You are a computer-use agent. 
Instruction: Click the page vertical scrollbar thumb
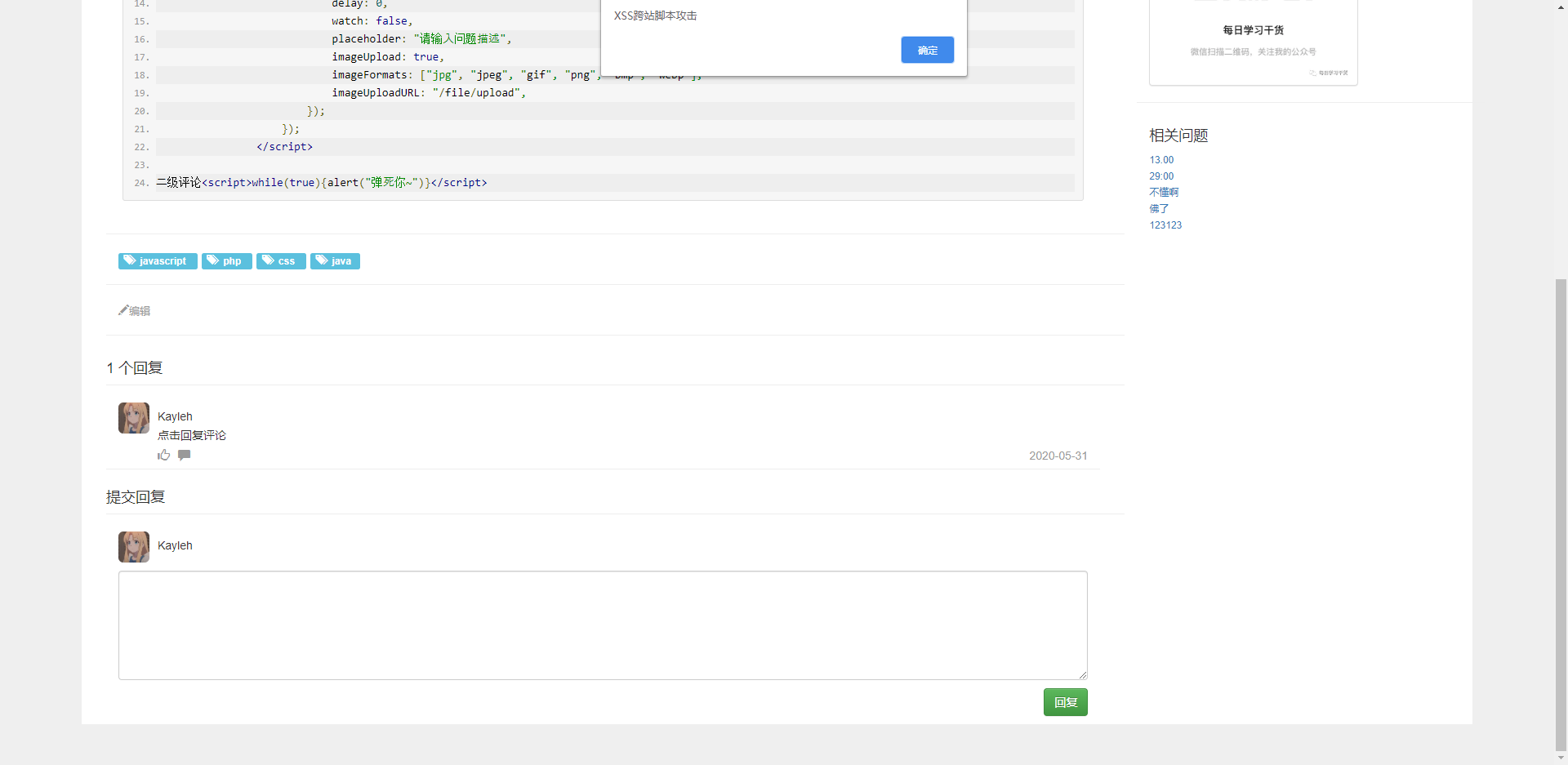(x=1561, y=514)
